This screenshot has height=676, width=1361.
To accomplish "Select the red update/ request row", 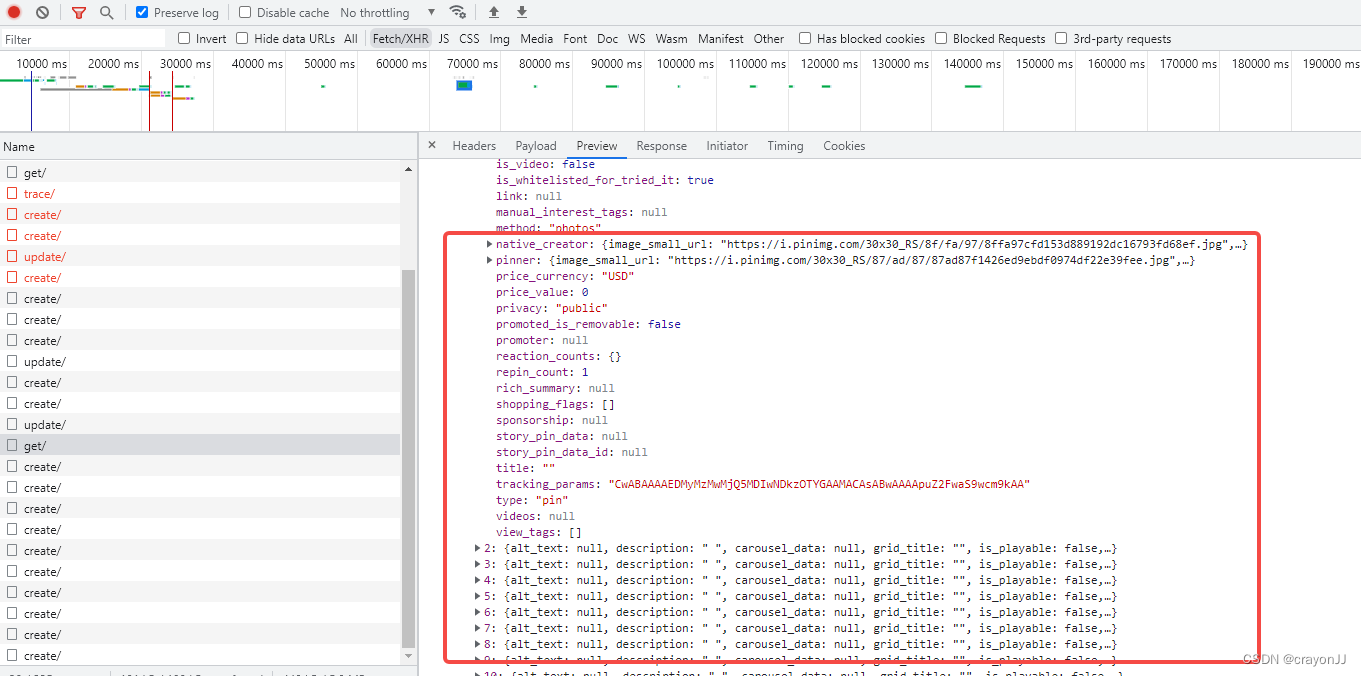I will [x=200, y=257].
